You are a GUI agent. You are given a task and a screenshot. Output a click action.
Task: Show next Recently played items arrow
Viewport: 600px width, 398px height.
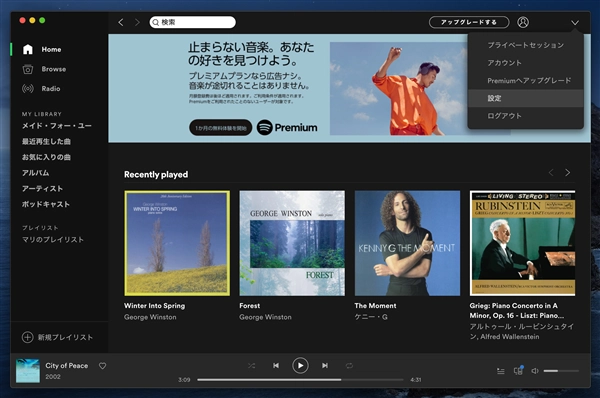567,173
